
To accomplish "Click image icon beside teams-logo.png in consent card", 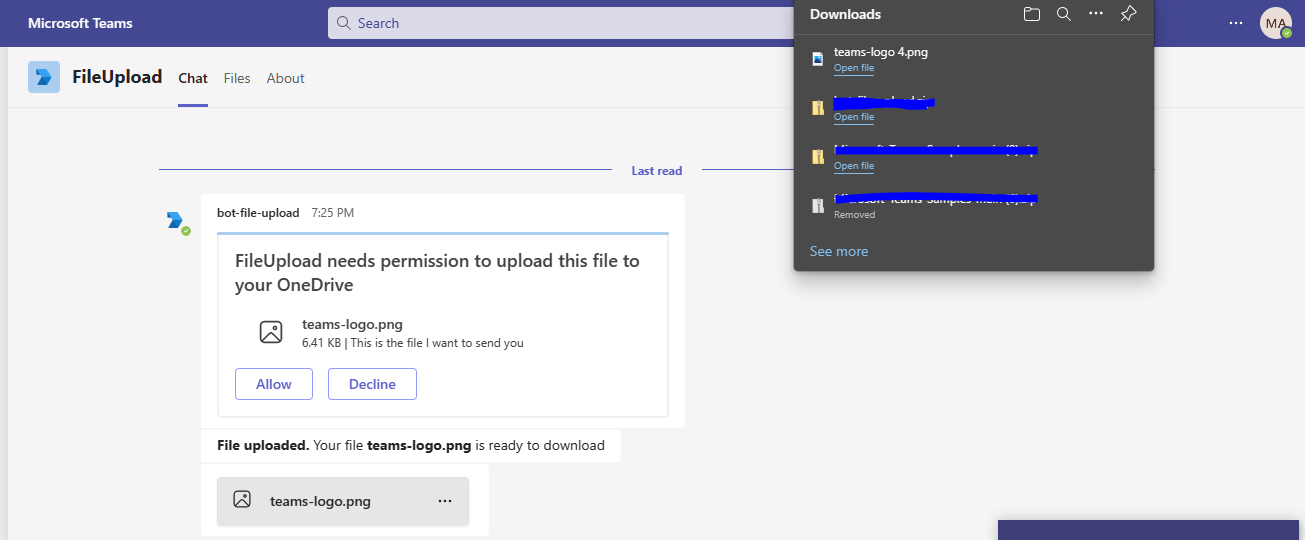I will click(x=271, y=332).
